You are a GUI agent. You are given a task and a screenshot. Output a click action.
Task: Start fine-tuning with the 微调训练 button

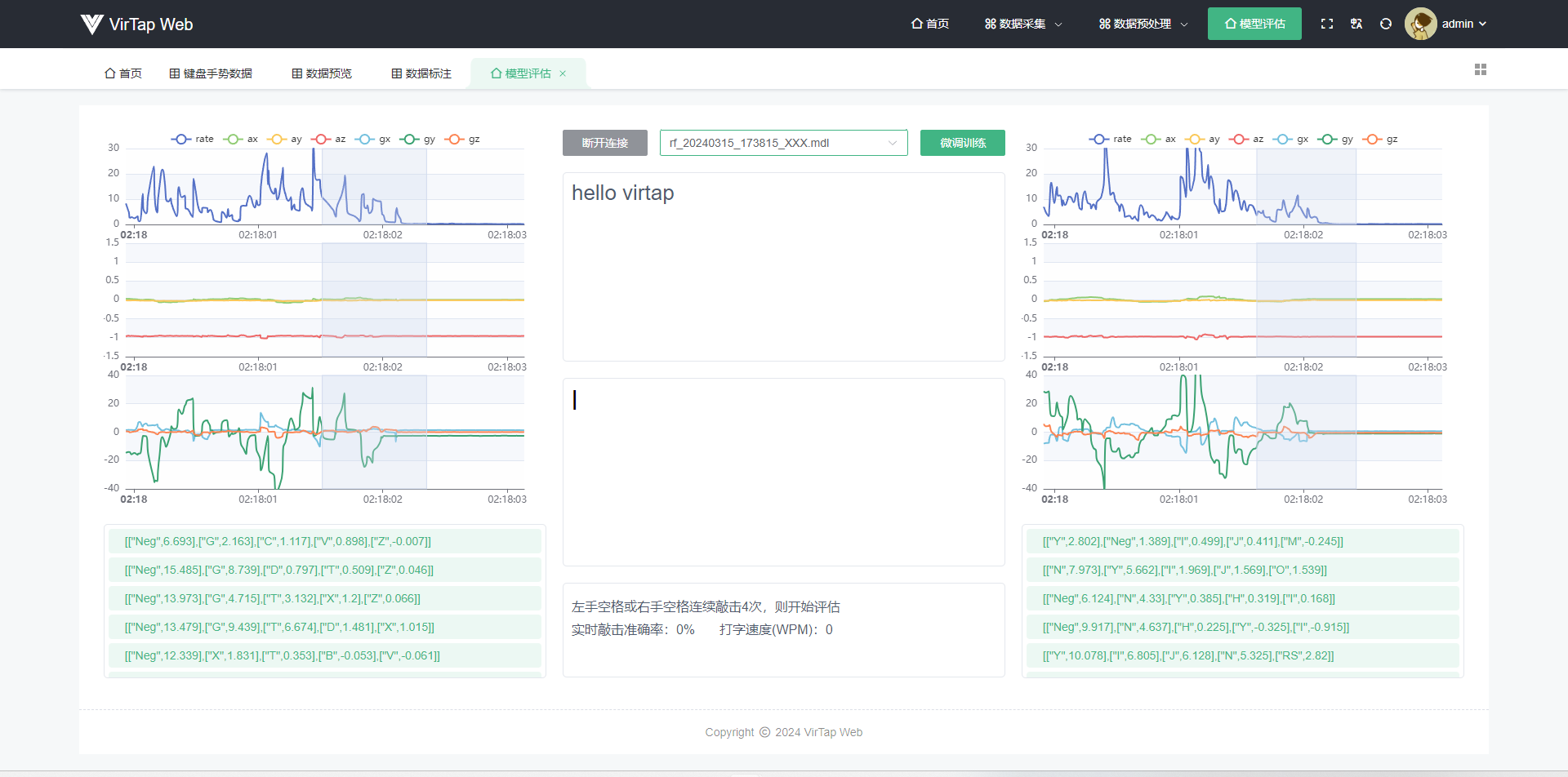(x=962, y=142)
